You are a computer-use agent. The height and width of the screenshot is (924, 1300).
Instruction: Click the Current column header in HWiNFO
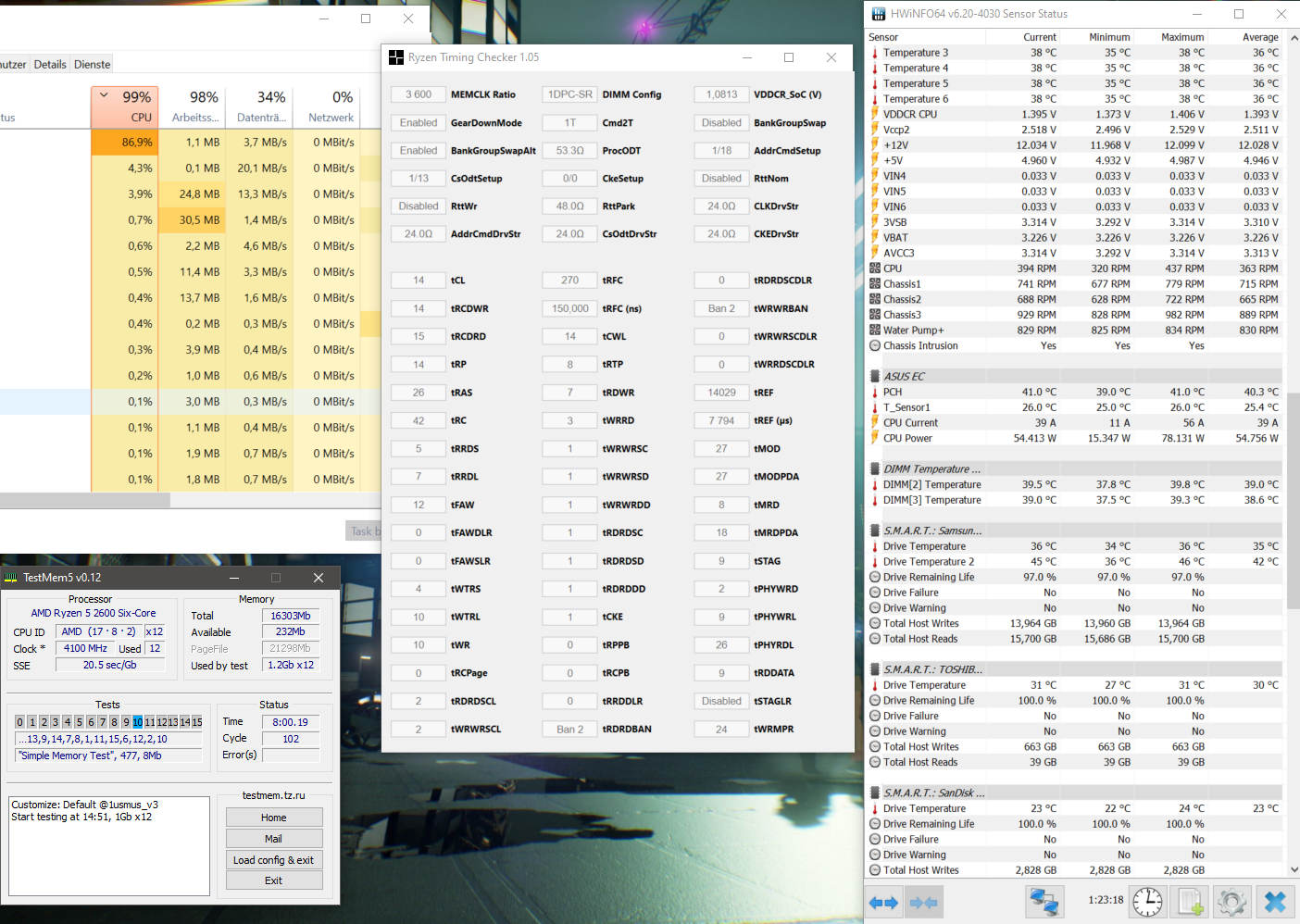point(1021,37)
